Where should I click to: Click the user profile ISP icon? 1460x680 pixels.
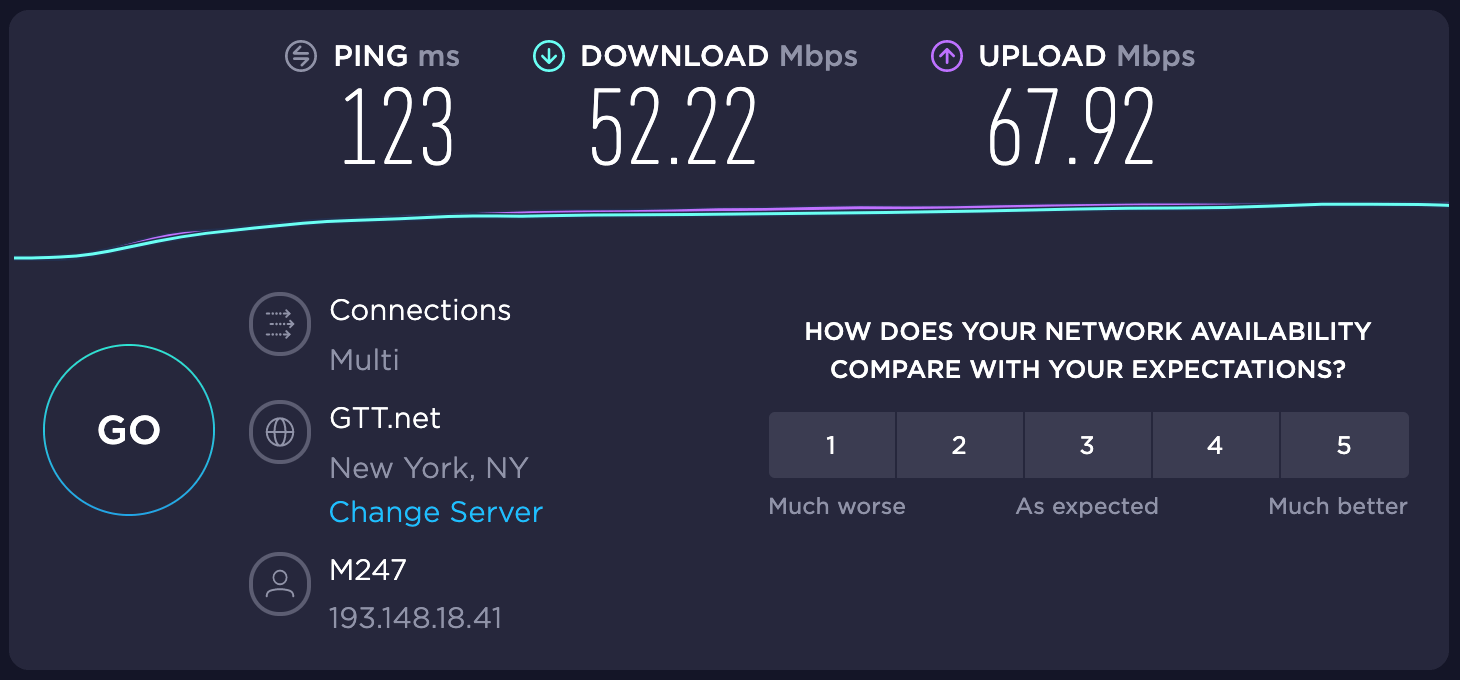(280, 584)
